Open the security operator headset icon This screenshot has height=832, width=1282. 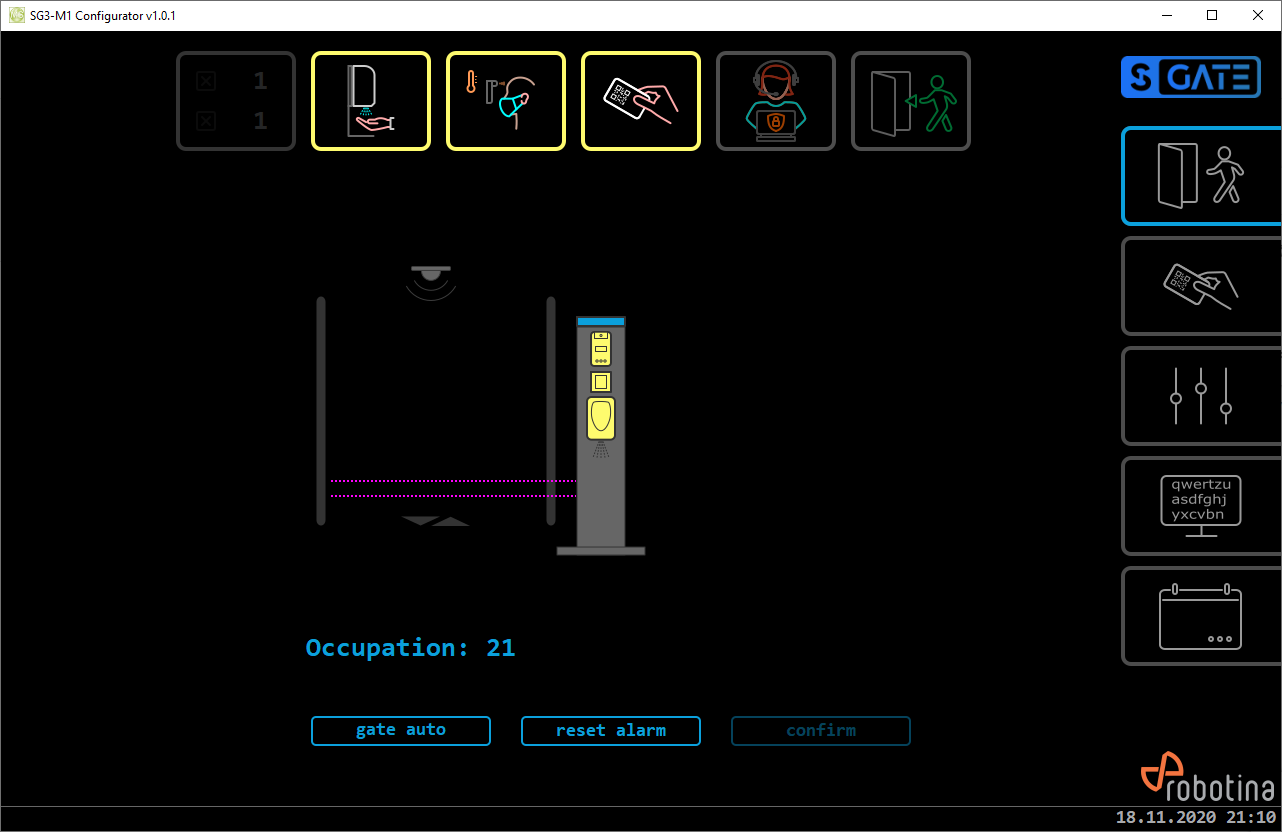click(776, 101)
